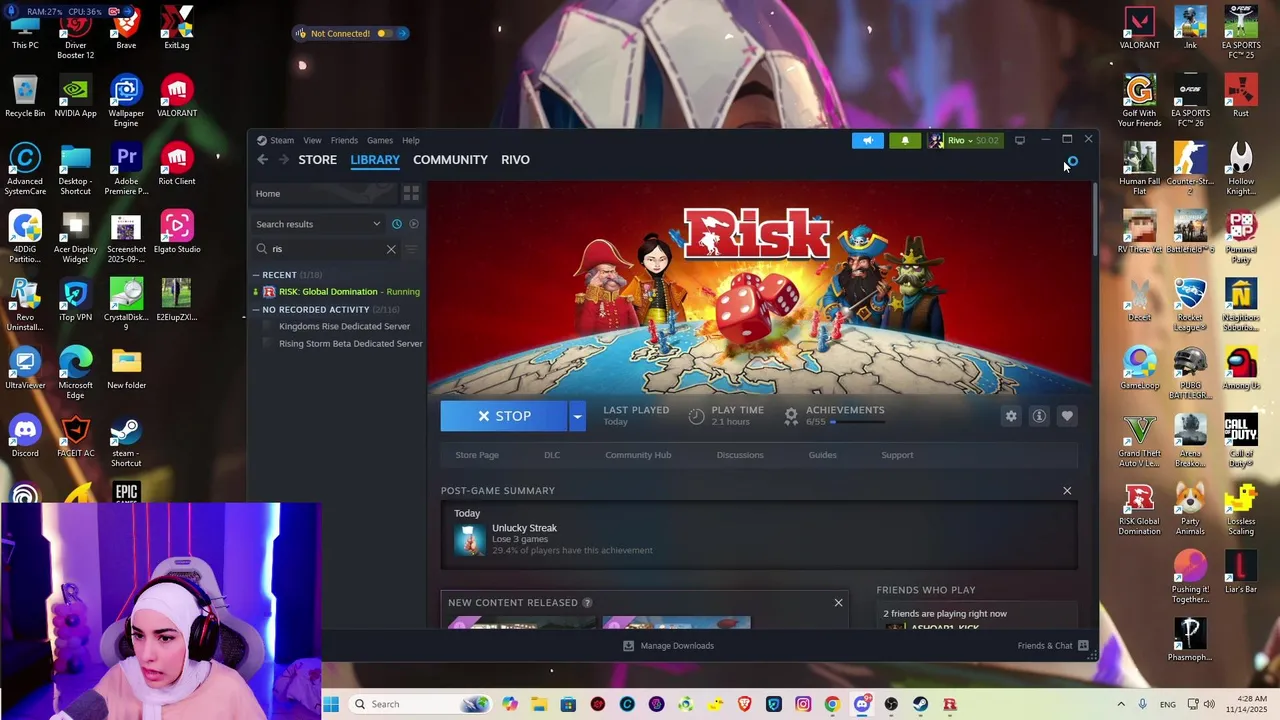Screen dimensions: 1280x720
Task: Go forward with Steam's forward arrow
Action: tap(284, 160)
